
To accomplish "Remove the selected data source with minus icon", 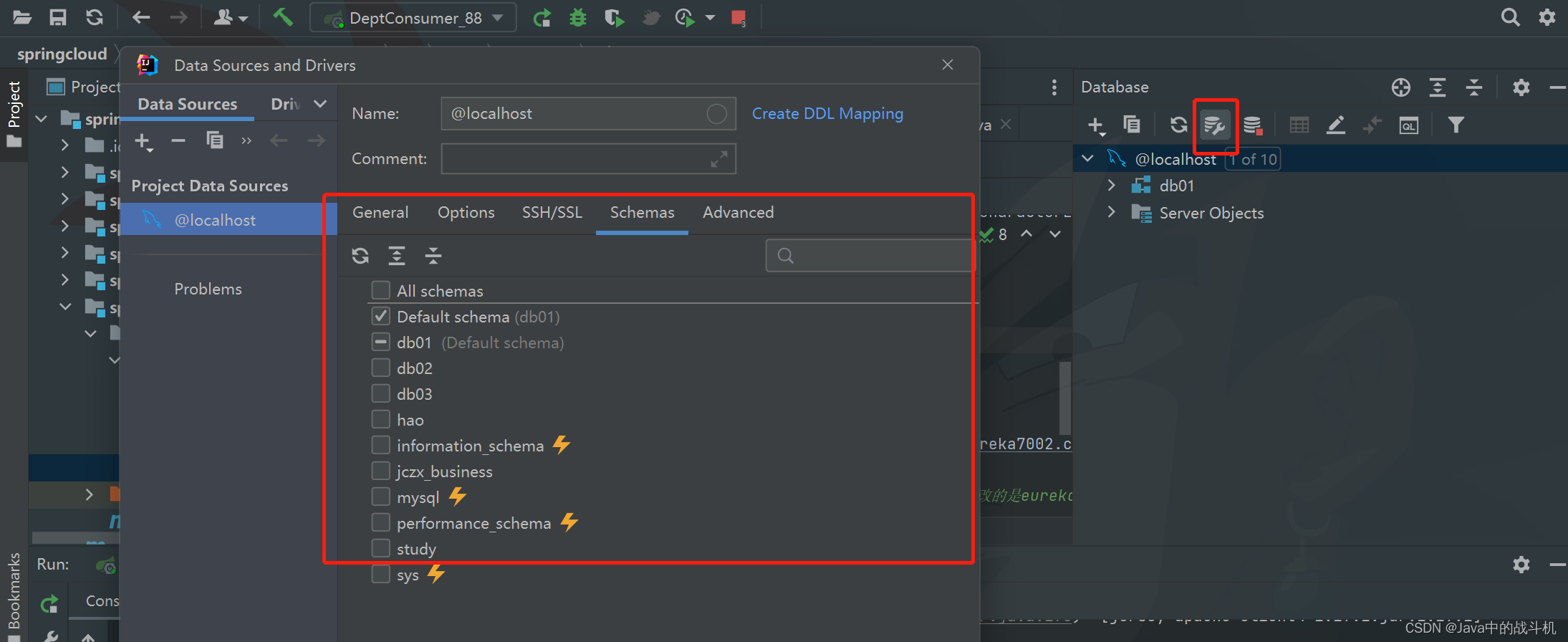I will 178,140.
